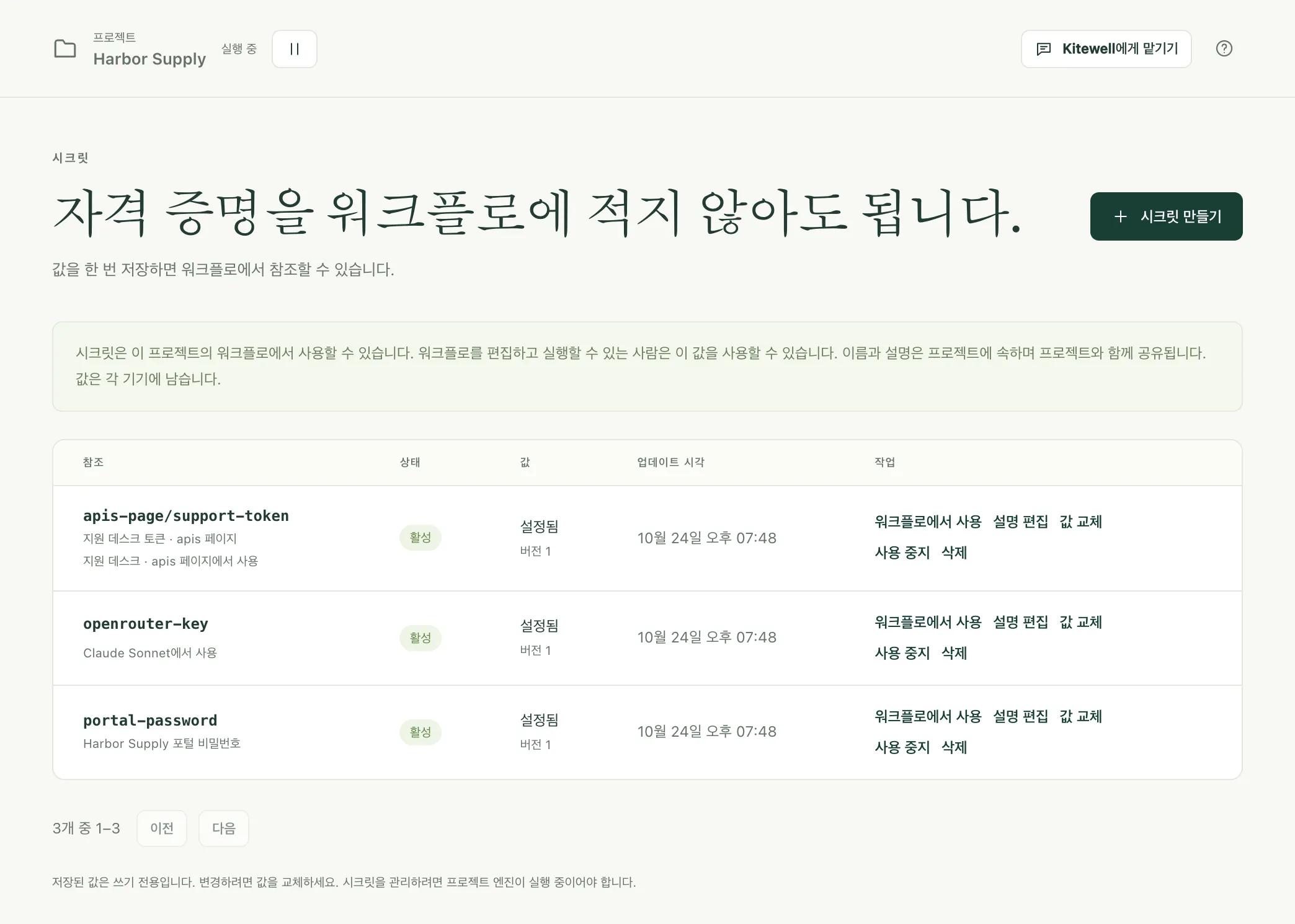Click '삭제' for openrouter-key
The height and width of the screenshot is (924, 1295).
[954, 653]
